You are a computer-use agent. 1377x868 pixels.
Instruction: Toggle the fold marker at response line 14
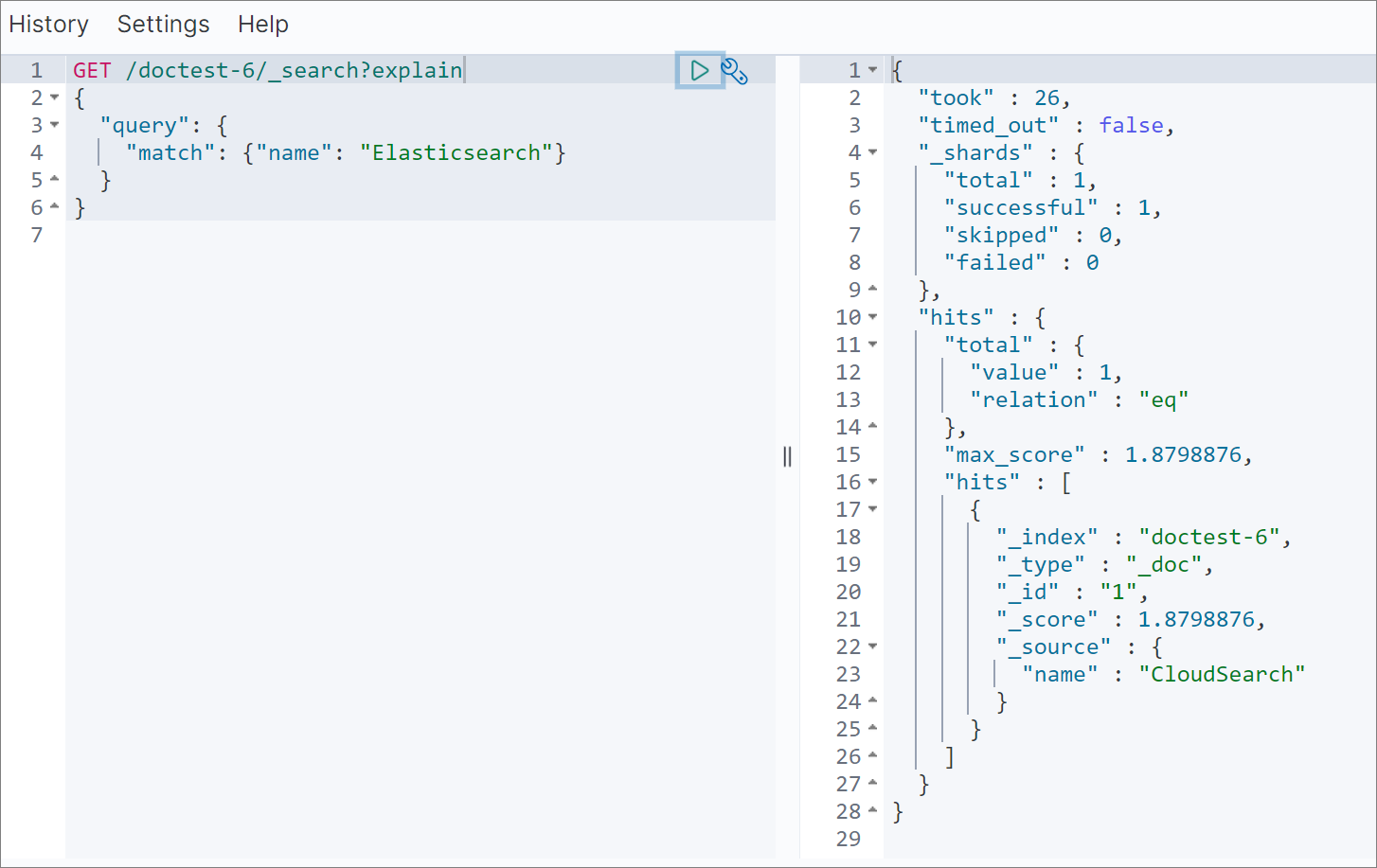[x=873, y=426]
